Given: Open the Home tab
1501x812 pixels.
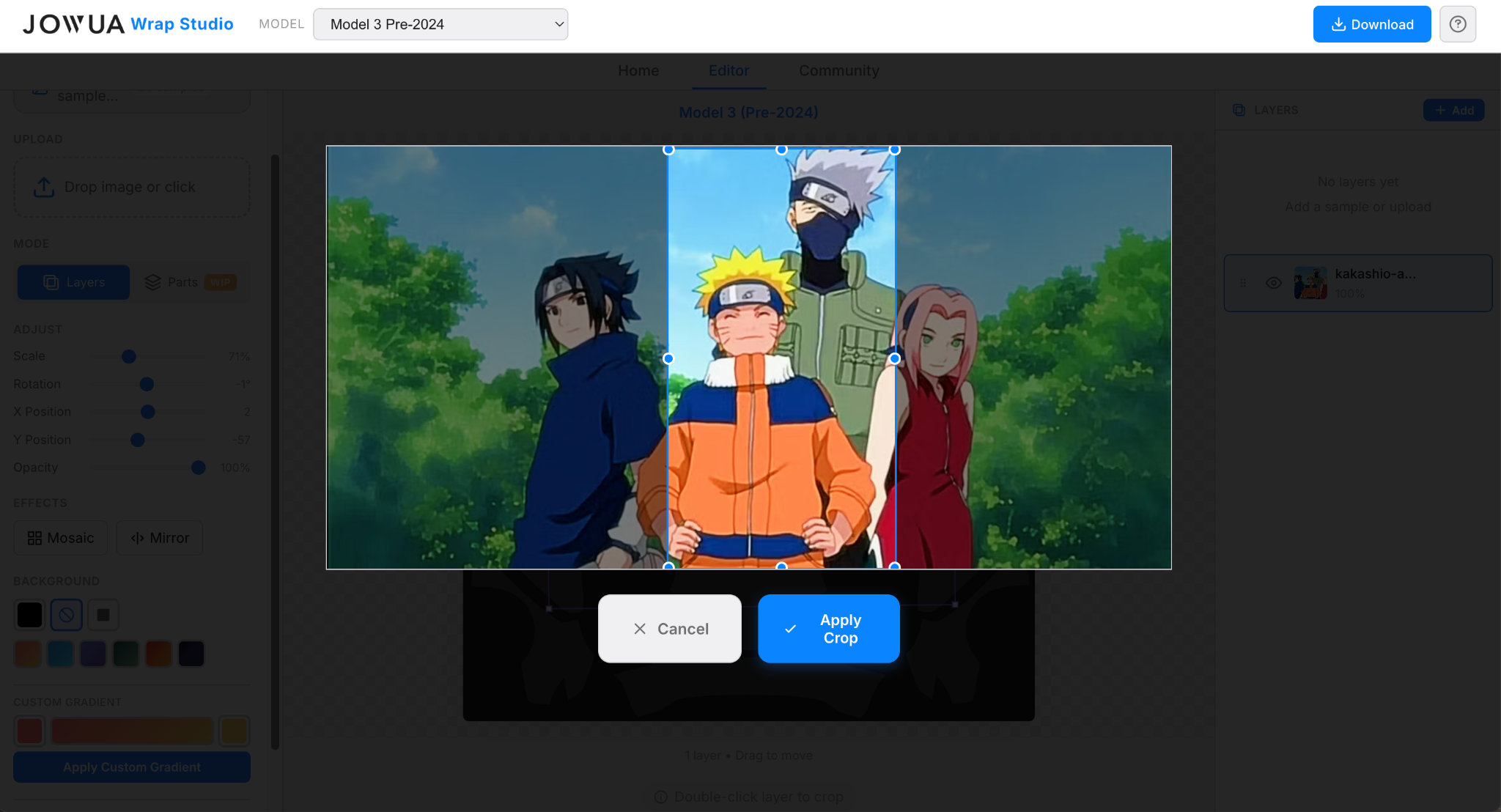Looking at the screenshot, I should (x=638, y=70).
